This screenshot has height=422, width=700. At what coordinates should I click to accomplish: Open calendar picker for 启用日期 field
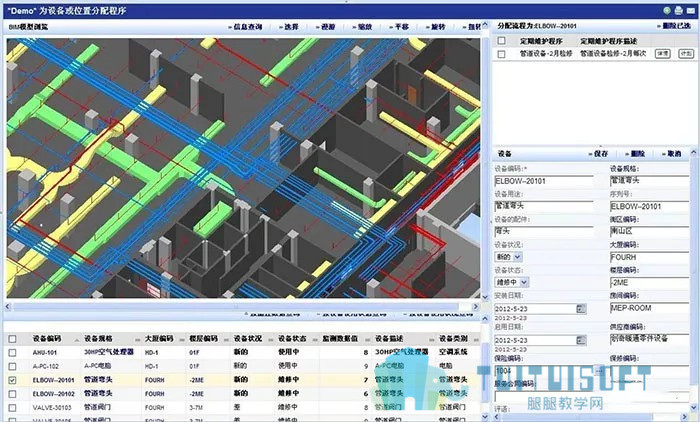click(581, 340)
